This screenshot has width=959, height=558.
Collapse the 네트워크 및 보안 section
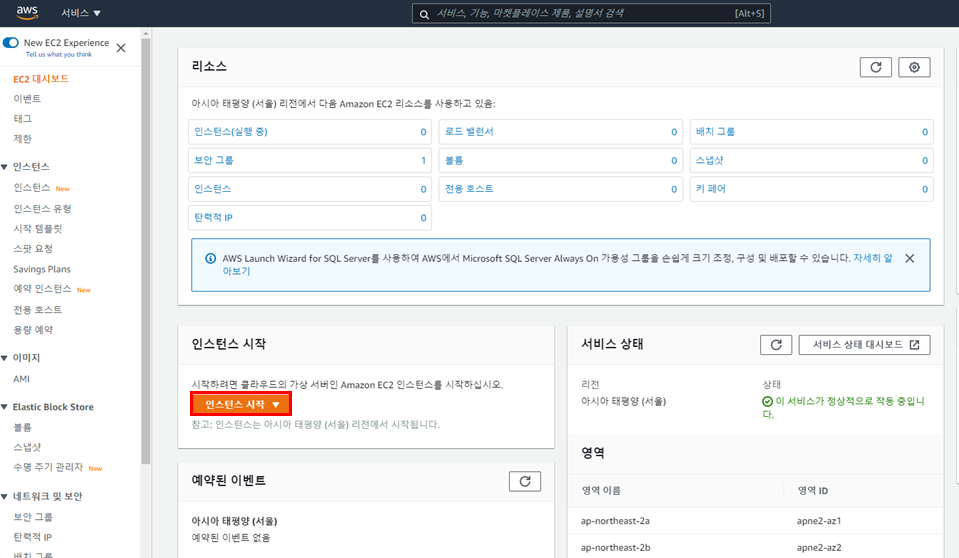click(4, 497)
